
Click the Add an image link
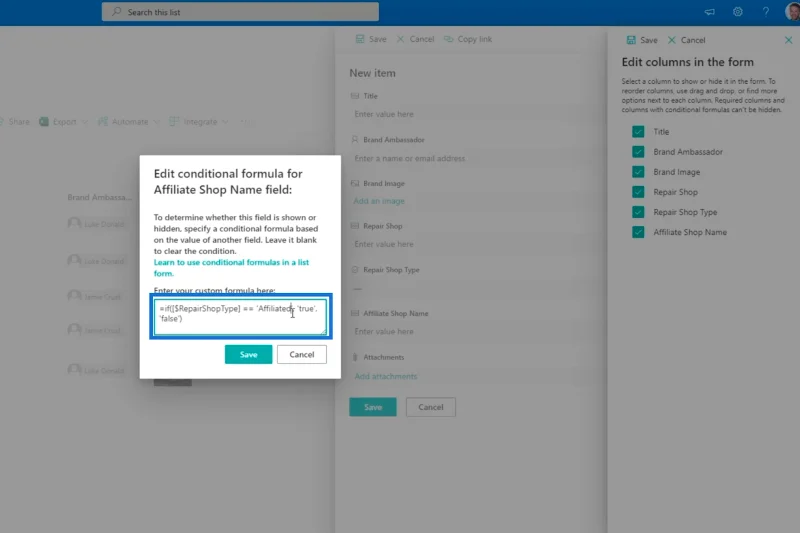pyautogui.click(x=379, y=201)
